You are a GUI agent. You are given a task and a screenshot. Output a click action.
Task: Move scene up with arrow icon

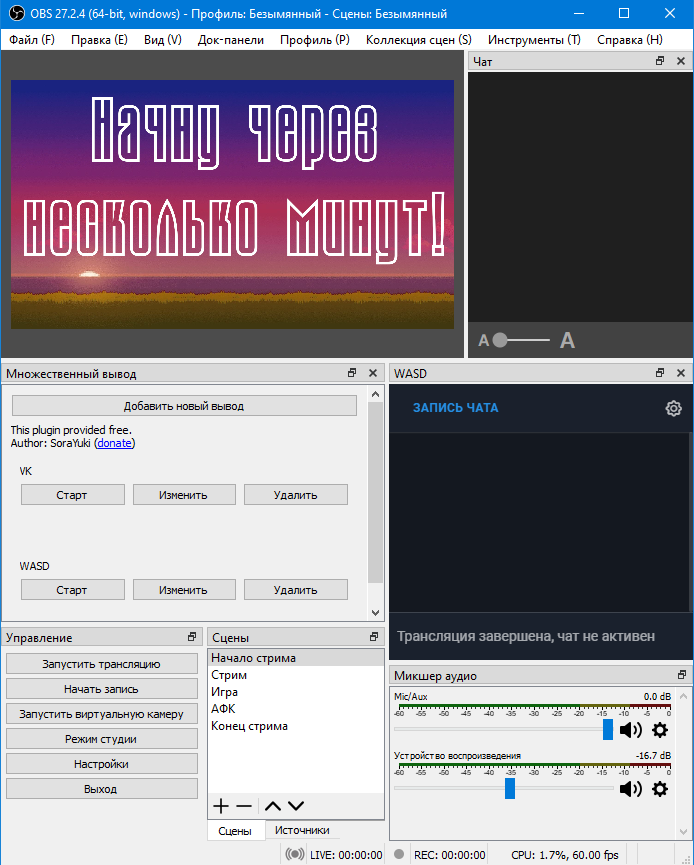click(x=273, y=806)
